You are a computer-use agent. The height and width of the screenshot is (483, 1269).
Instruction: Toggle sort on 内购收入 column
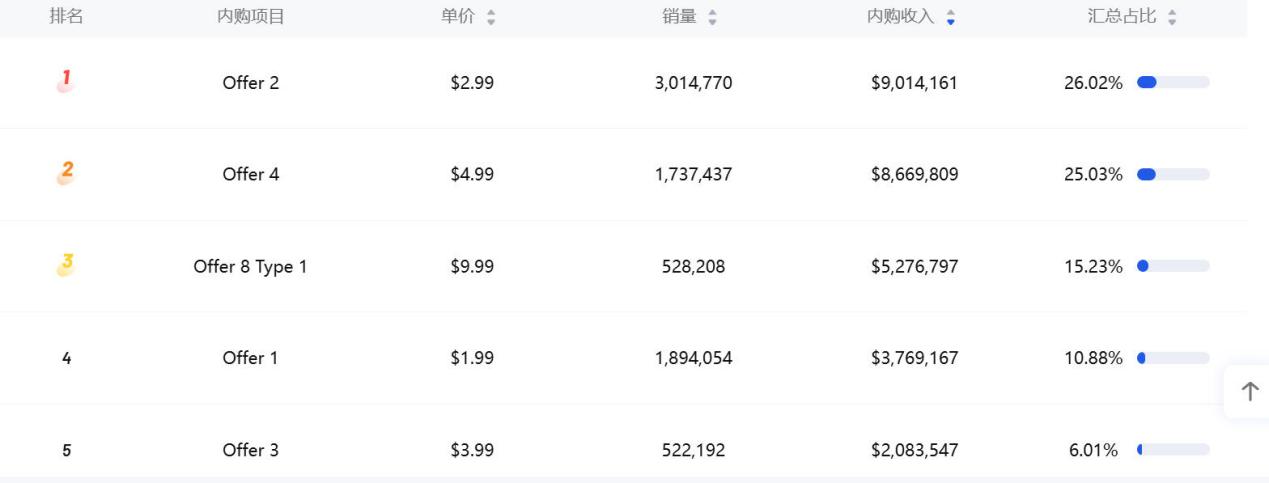coord(950,17)
